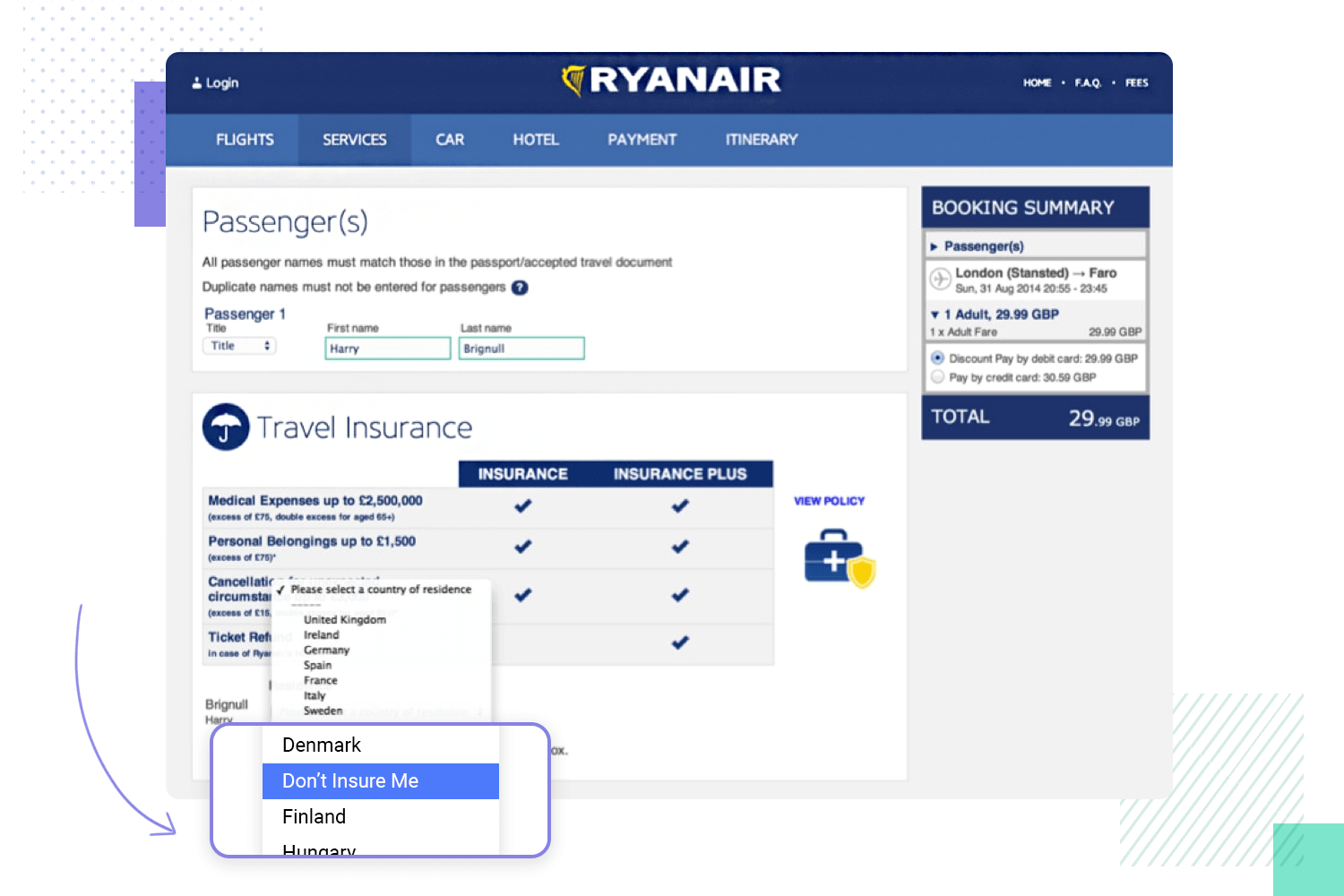Select France from country list

pyautogui.click(x=321, y=680)
